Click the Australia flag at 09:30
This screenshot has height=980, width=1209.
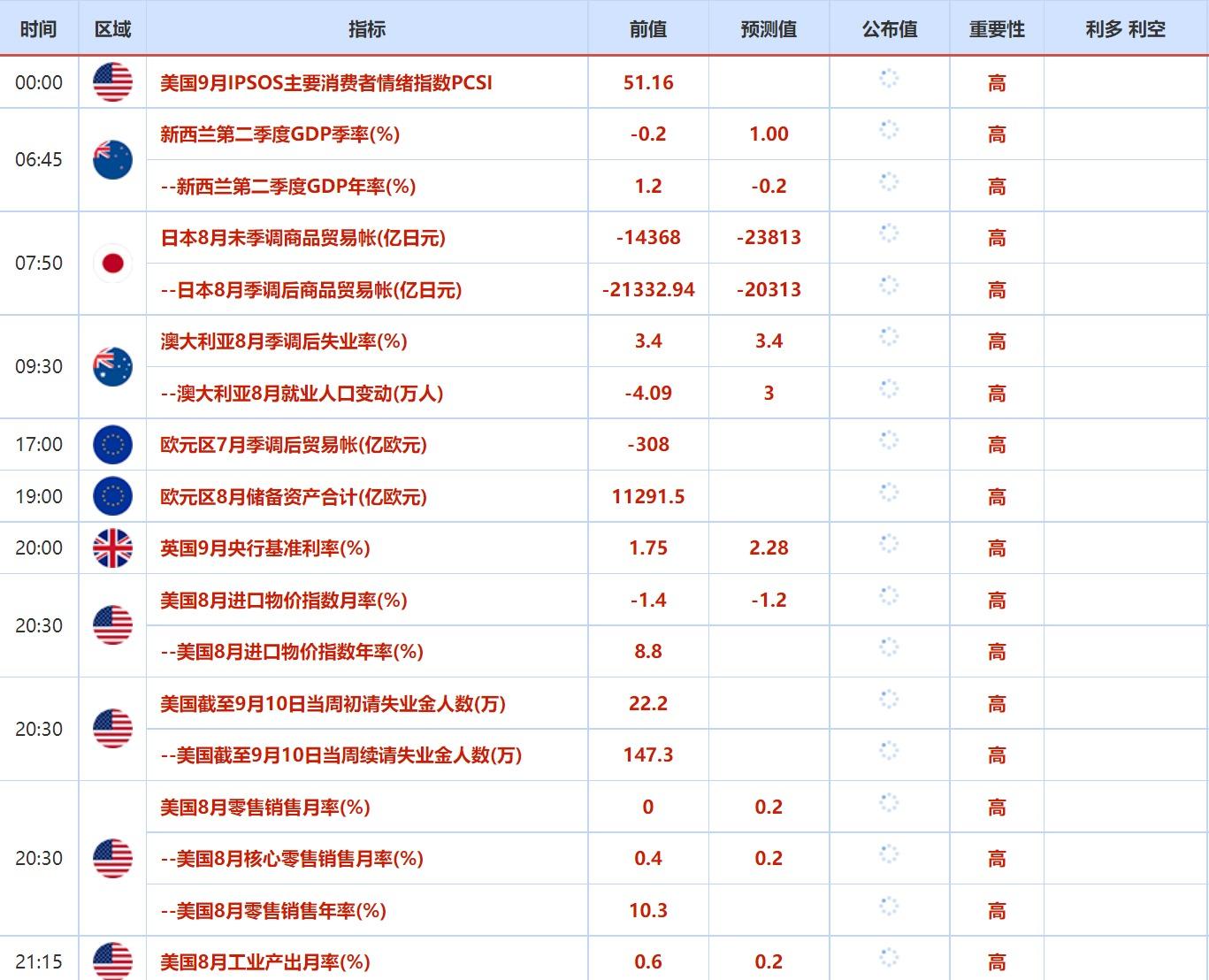pos(112,366)
